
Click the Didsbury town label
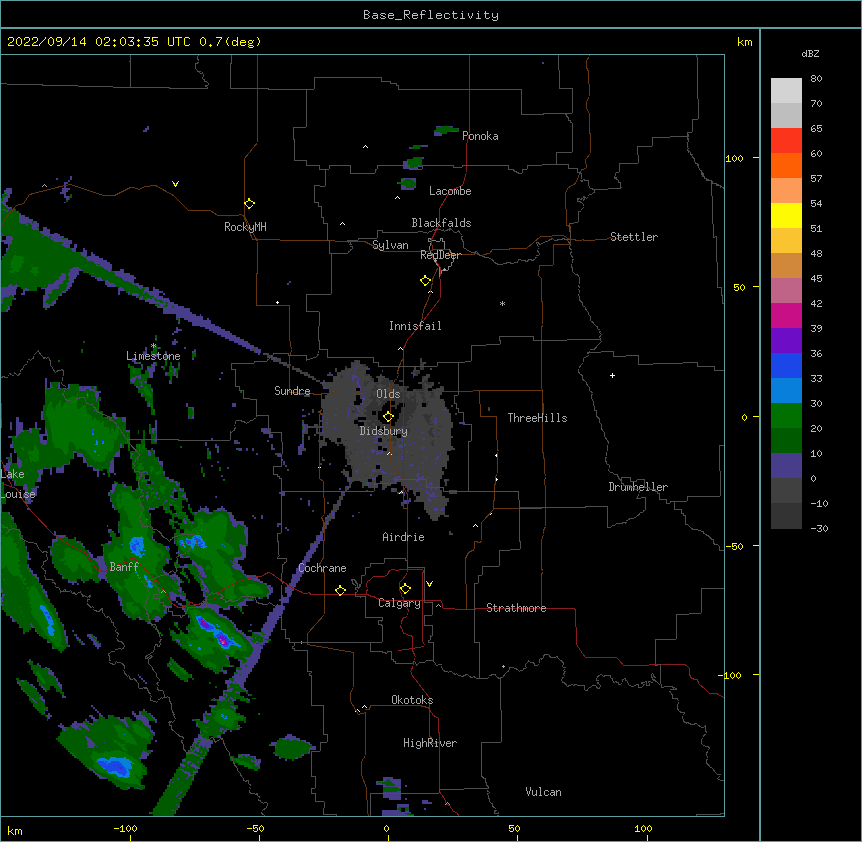(x=383, y=431)
